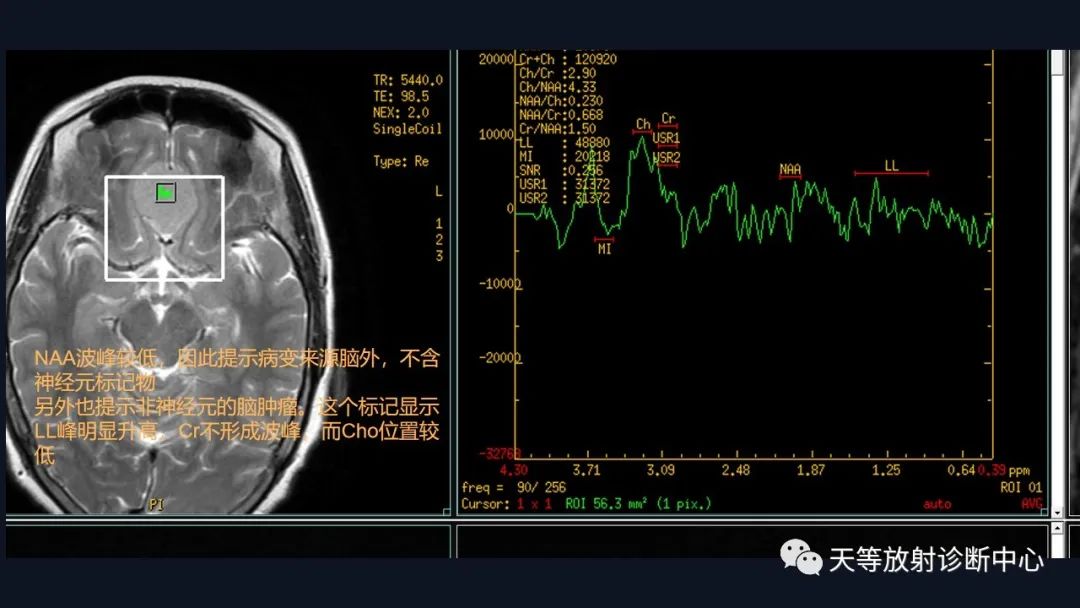Screen dimensions: 1080x608
Task: Click the 'Cursor: 1 x 1' readout
Action: tap(507, 504)
